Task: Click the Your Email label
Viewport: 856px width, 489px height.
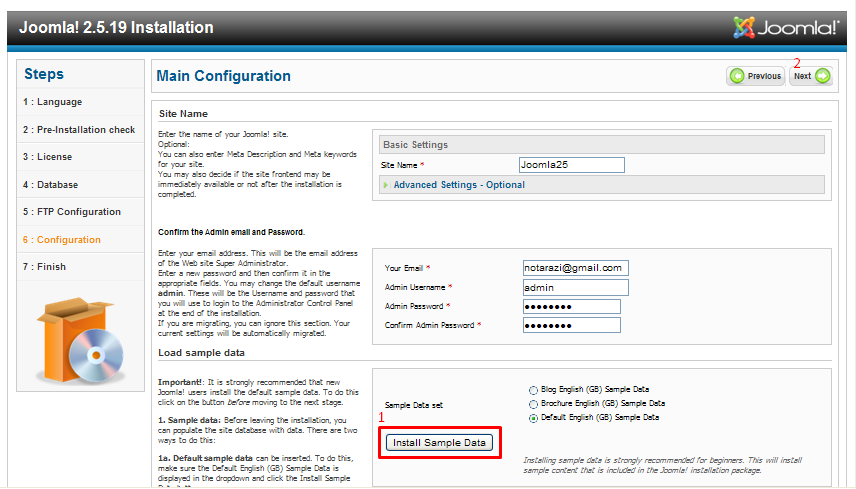Action: tap(404, 268)
